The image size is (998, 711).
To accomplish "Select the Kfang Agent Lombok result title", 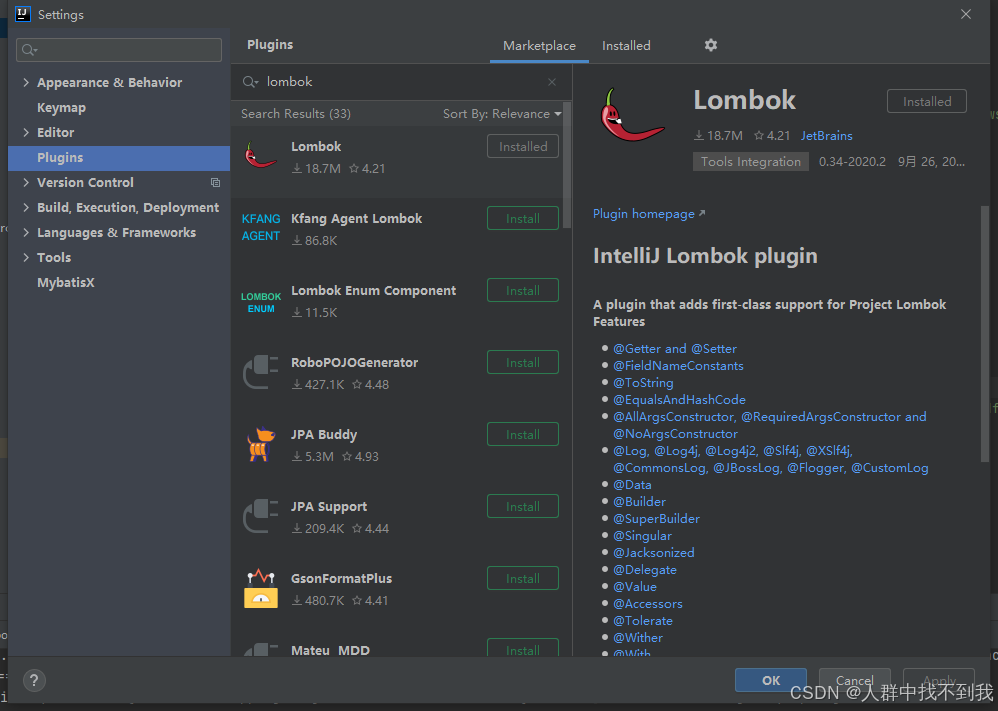I will coord(356,219).
